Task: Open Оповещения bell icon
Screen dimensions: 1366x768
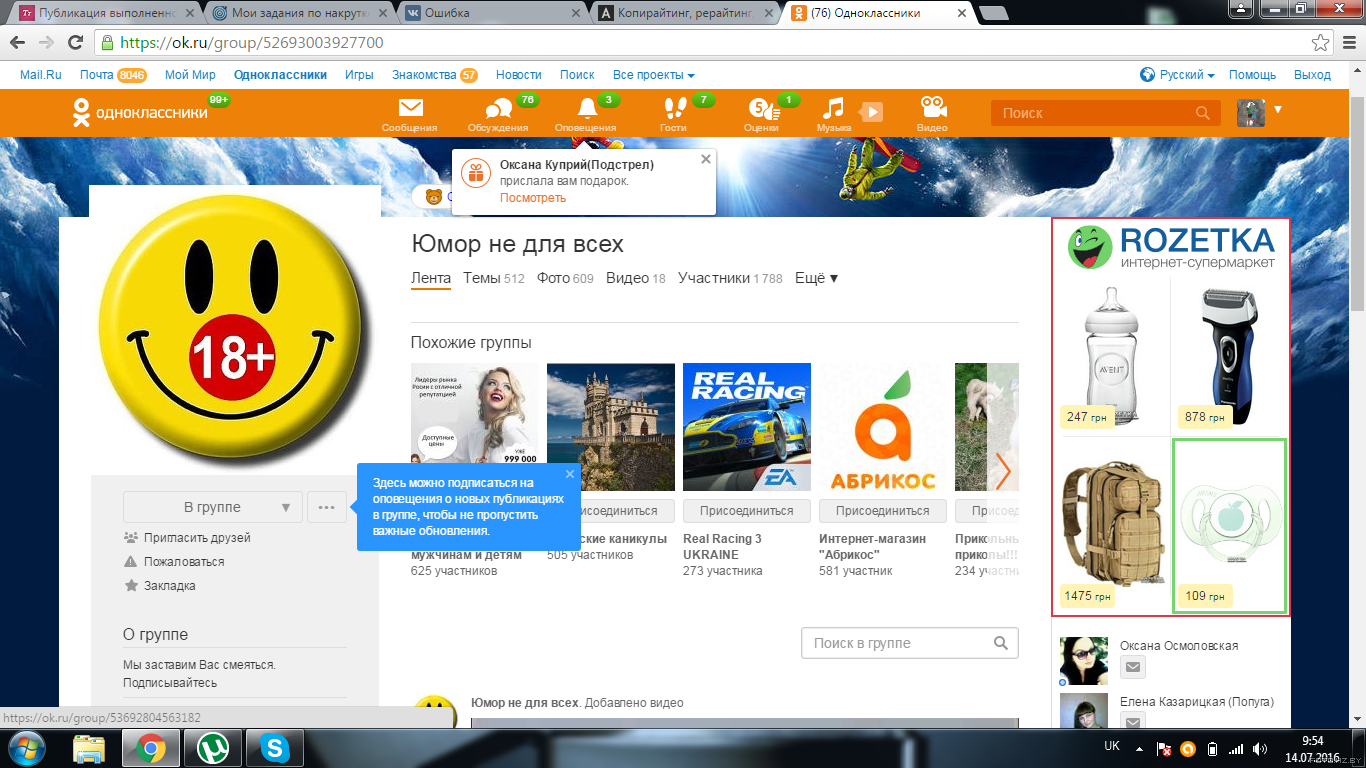Action: 586,109
